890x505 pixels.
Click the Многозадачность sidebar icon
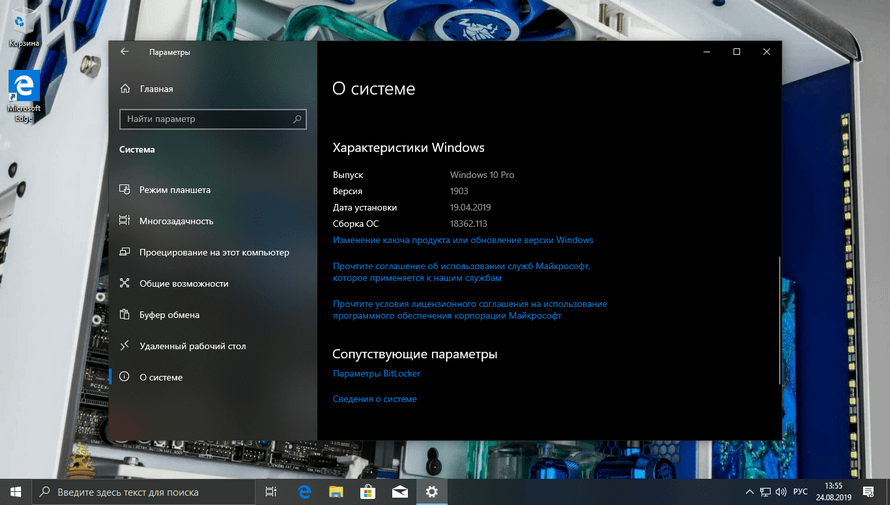coord(124,221)
